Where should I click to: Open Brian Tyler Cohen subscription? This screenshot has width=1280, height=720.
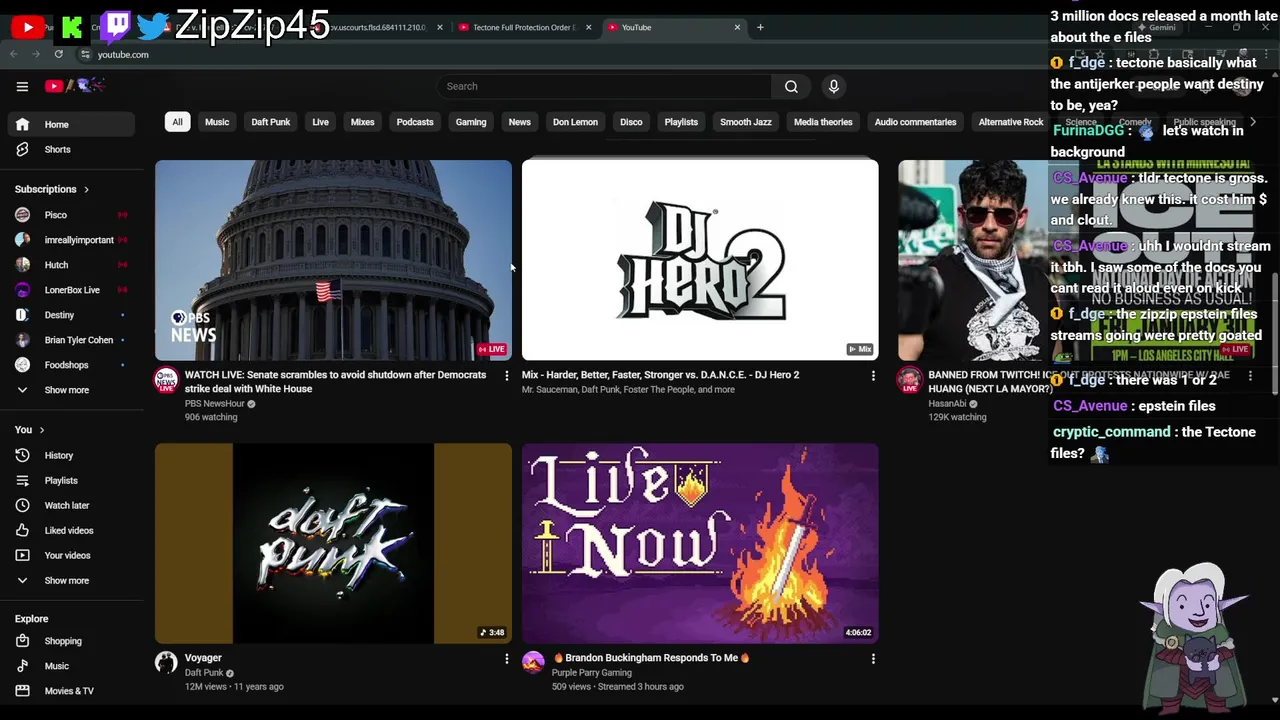(70, 340)
